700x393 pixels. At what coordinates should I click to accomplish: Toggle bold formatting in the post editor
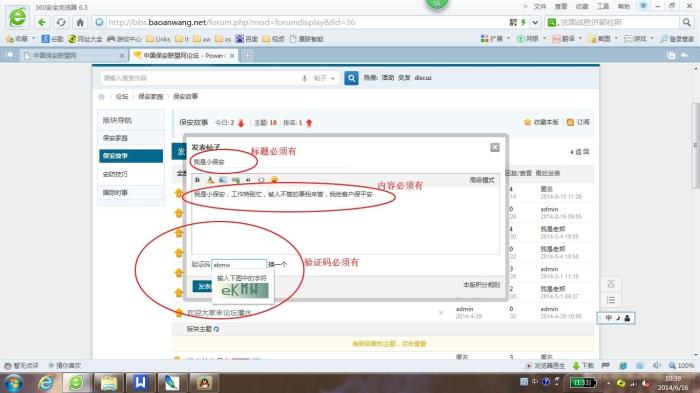(x=197, y=180)
